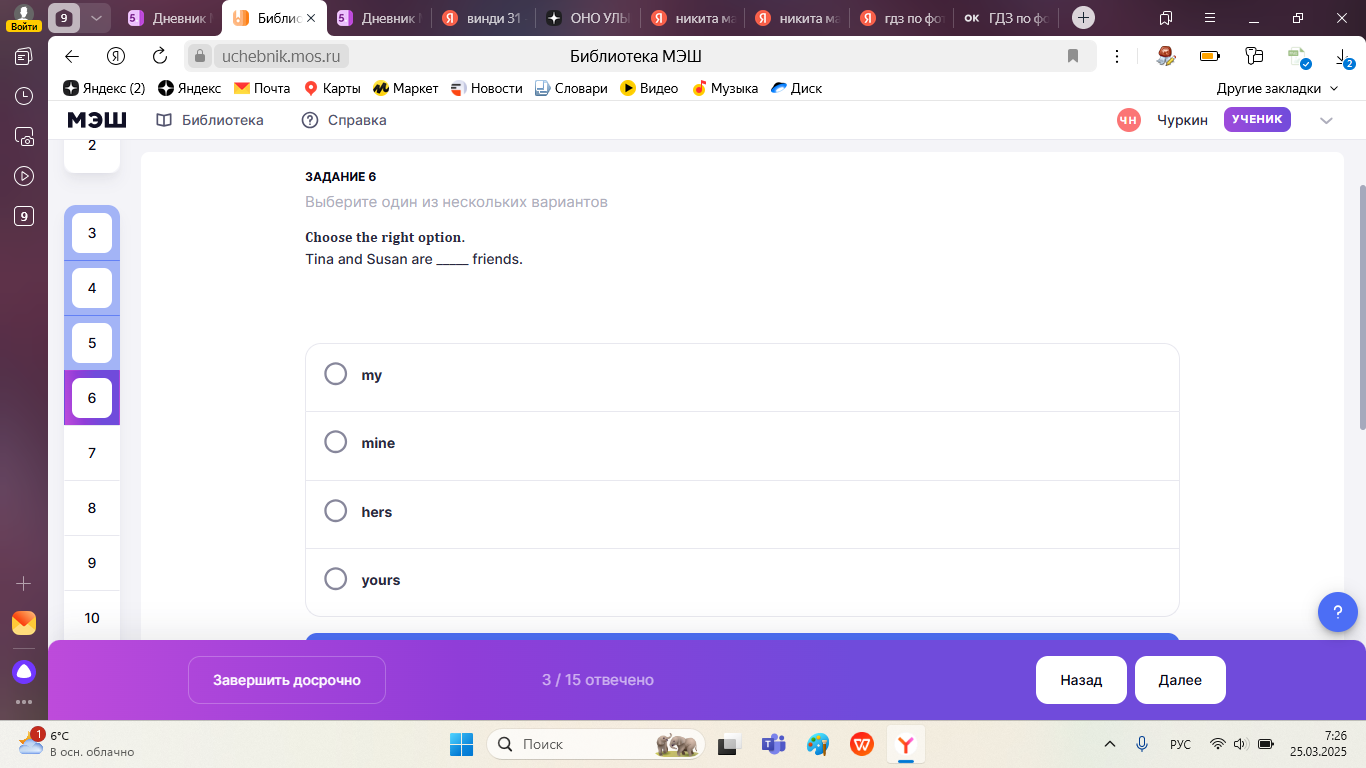Open the mail icon in left sidebar
Screen dimensions: 1366x768
coord(24,623)
